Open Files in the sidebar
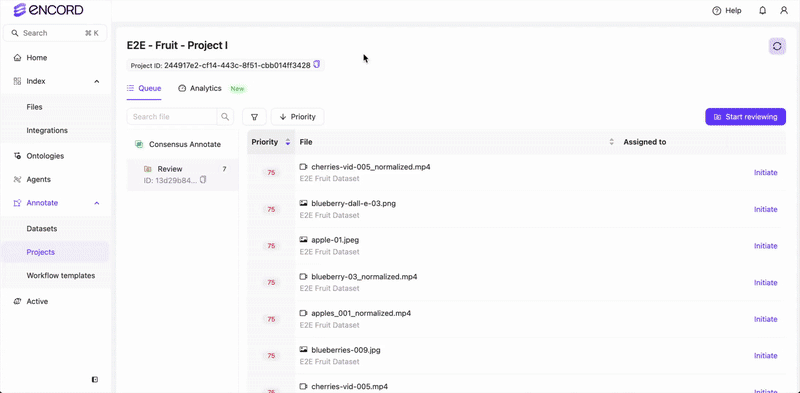800x393 pixels. [x=34, y=107]
